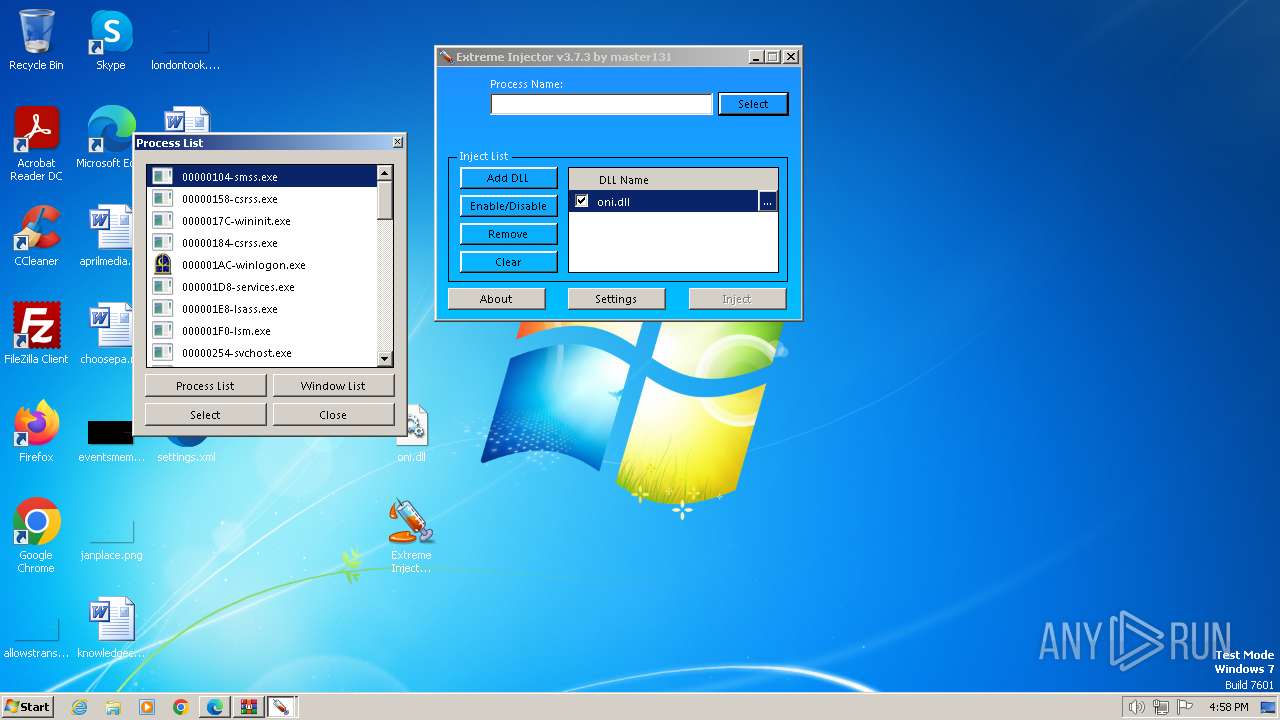Select 00000158-csrss.exe in the process list

point(262,199)
